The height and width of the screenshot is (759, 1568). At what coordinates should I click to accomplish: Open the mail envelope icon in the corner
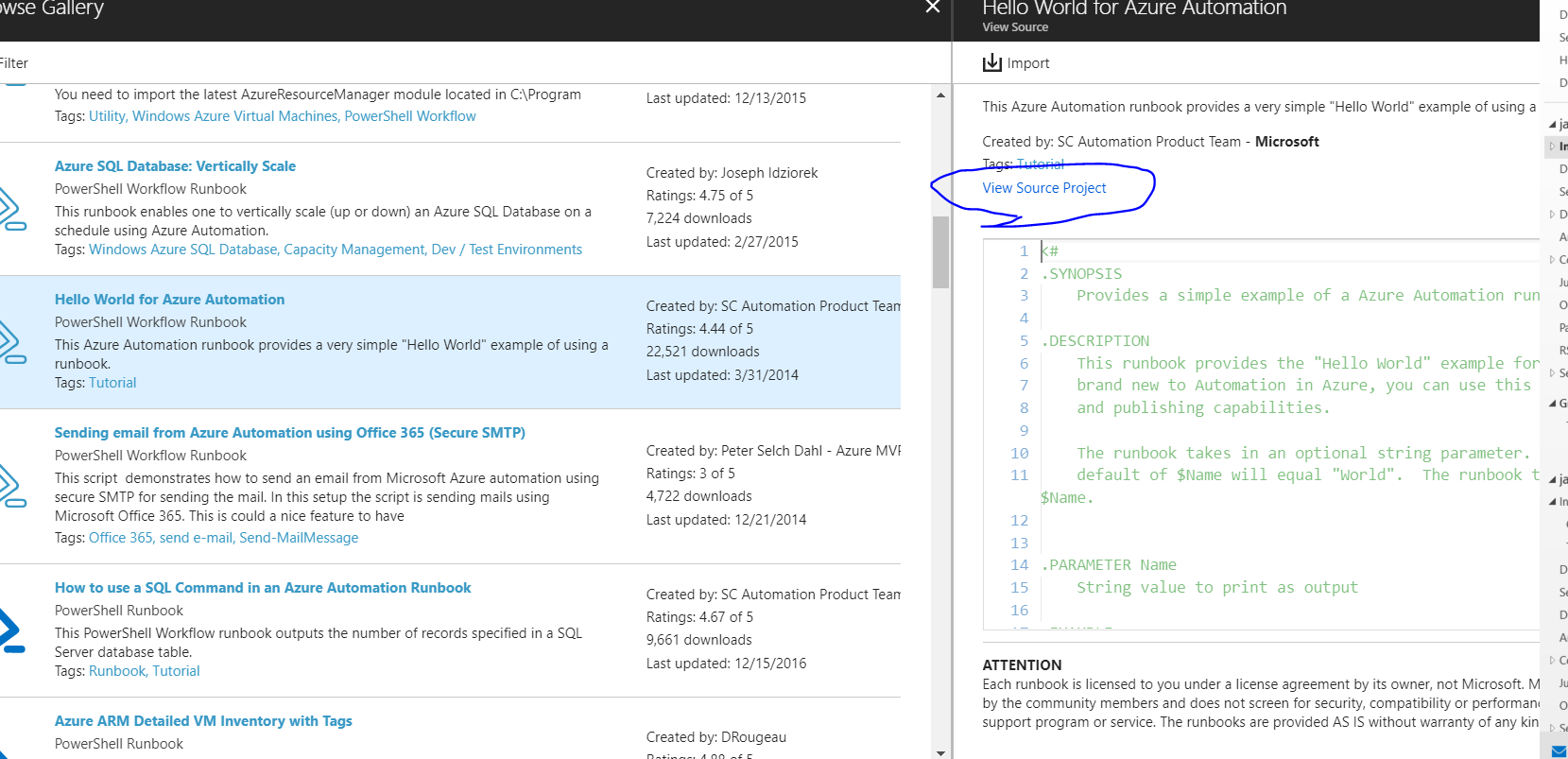pos(1559,751)
